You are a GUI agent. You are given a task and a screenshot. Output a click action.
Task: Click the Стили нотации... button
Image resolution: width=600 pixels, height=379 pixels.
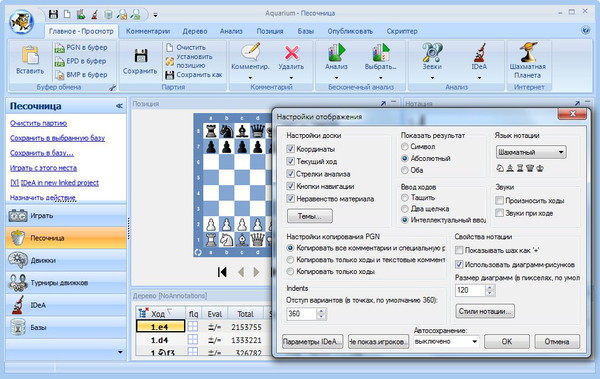[485, 311]
